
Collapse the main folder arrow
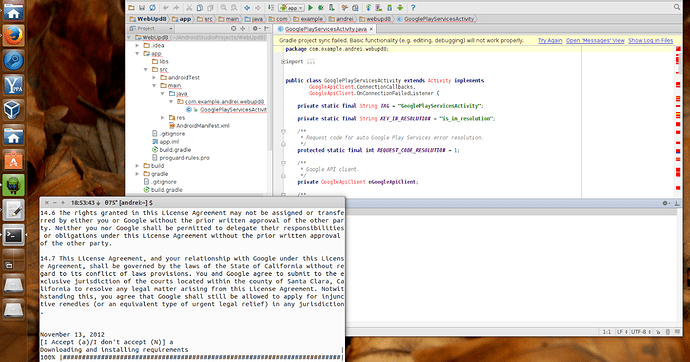tap(154, 85)
